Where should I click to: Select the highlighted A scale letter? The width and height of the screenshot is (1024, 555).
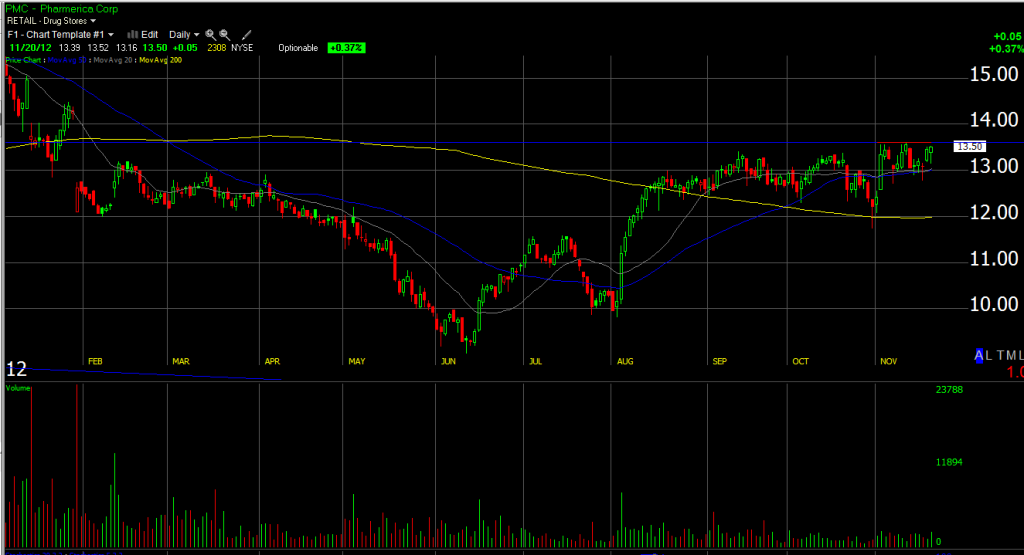pos(980,356)
